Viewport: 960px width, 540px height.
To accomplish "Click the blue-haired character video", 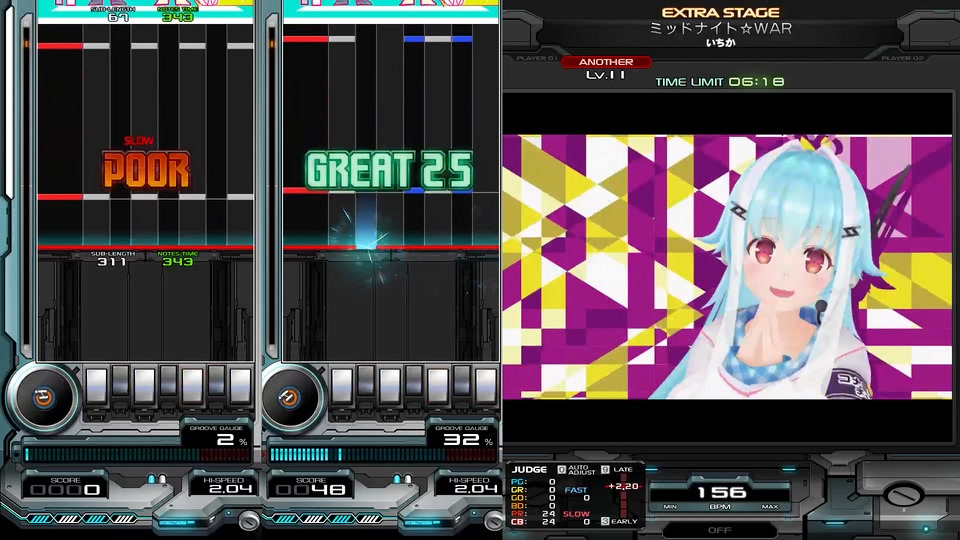I will coord(727,266).
